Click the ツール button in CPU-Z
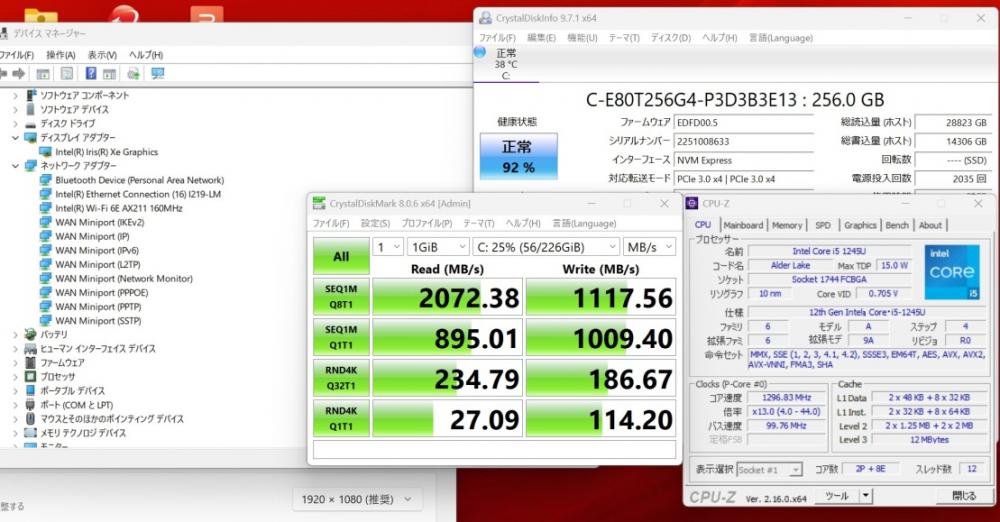This screenshot has height=522, width=1000. tap(836, 495)
